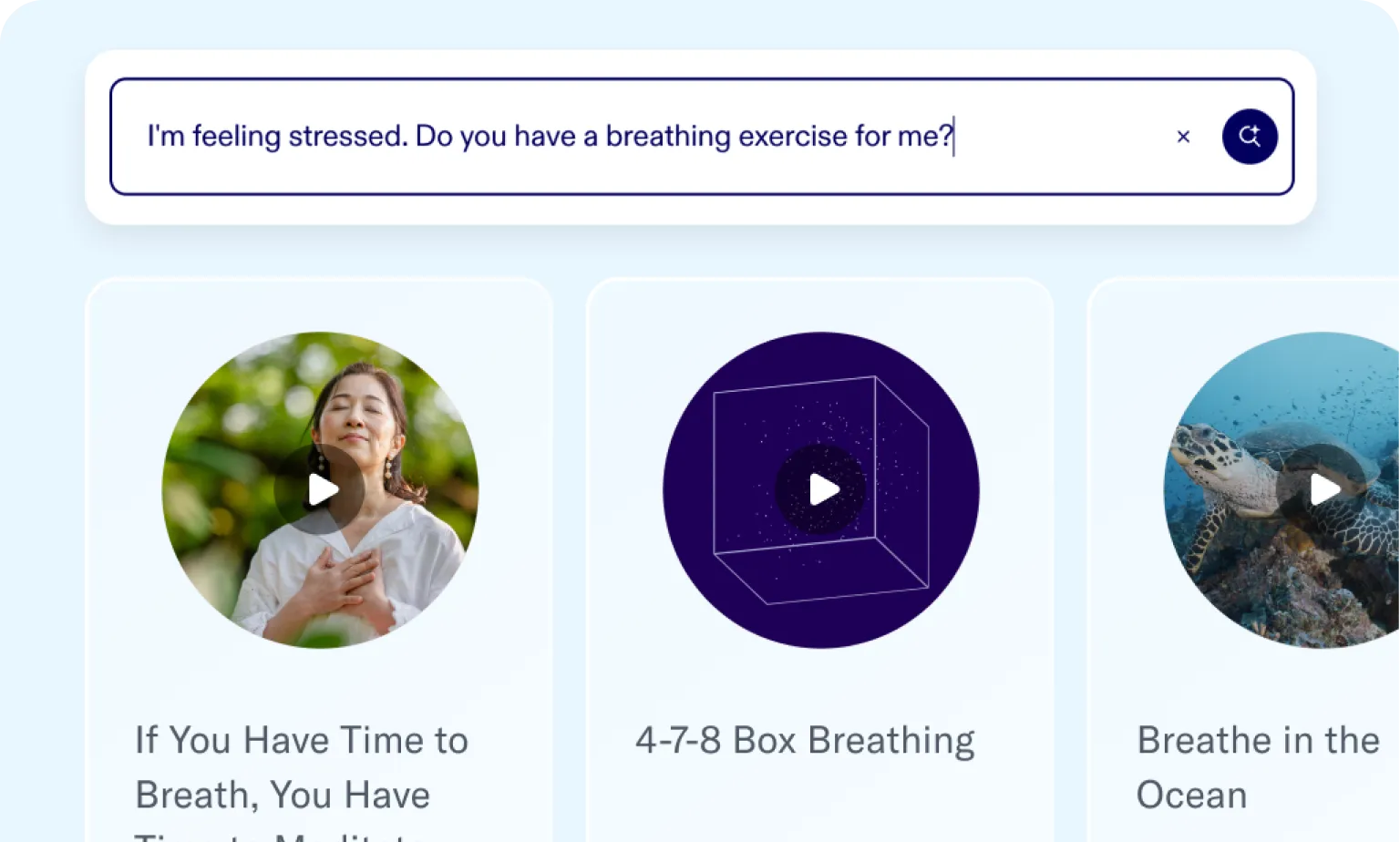Click the play icon on the sea turtle video
The width and height of the screenshot is (1400, 842).
pyautogui.click(x=1322, y=489)
